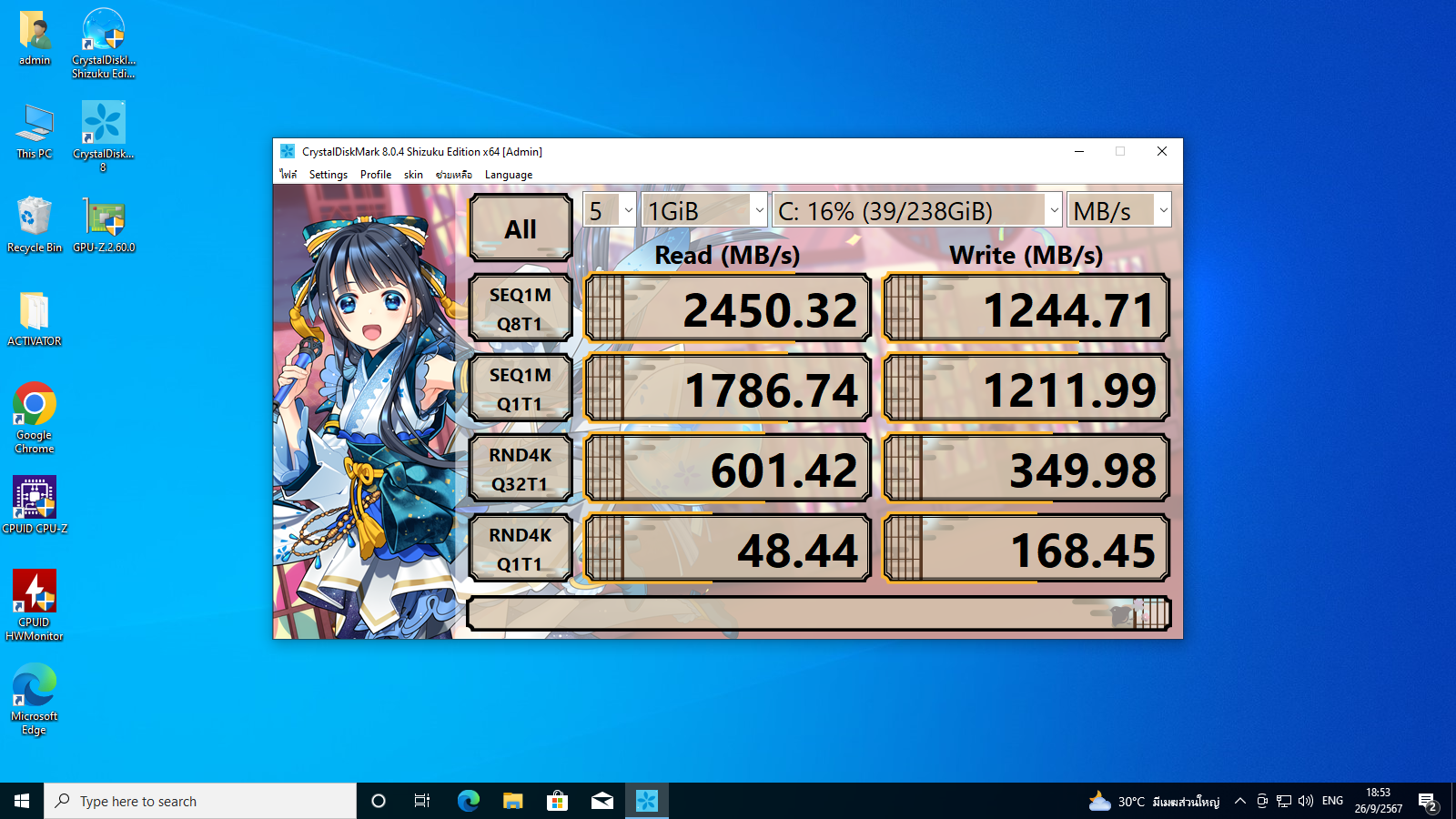
Task: Open the volume speaker tray icon
Action: click(x=1306, y=801)
